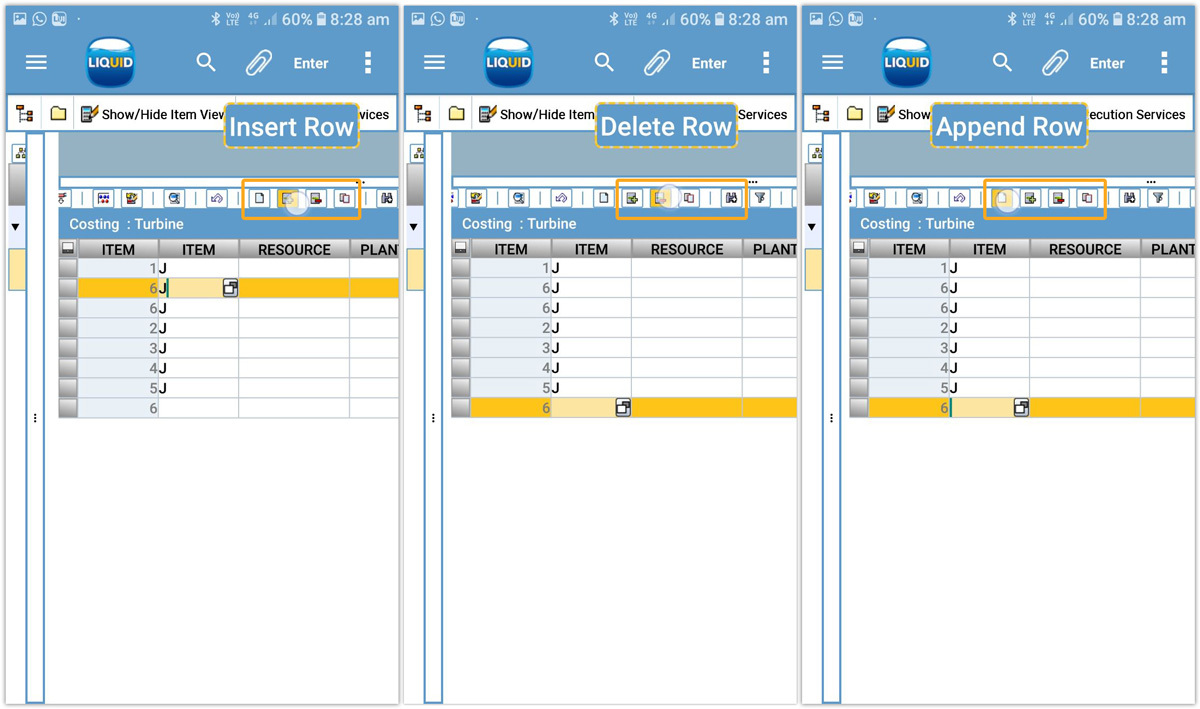Viewport: 1200px width, 709px height.
Task: Click the filter funnel icon in middle screen
Action: coord(760,199)
